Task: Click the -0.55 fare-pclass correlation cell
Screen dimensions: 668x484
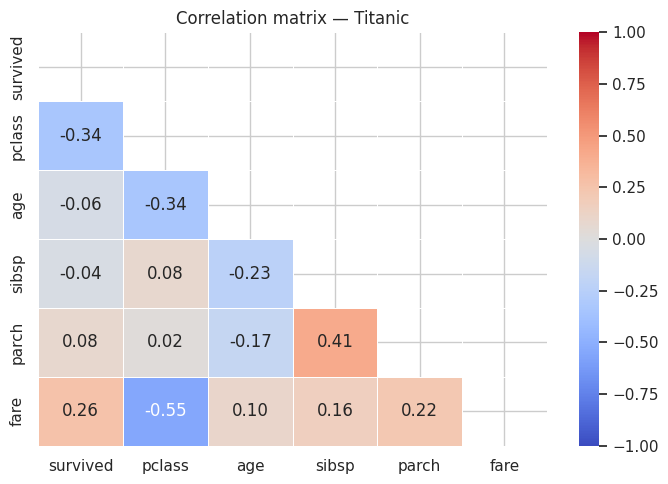Action: [166, 412]
